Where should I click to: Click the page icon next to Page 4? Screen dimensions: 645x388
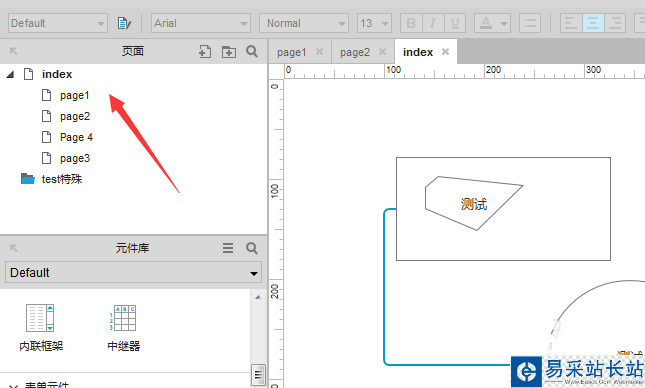46,137
